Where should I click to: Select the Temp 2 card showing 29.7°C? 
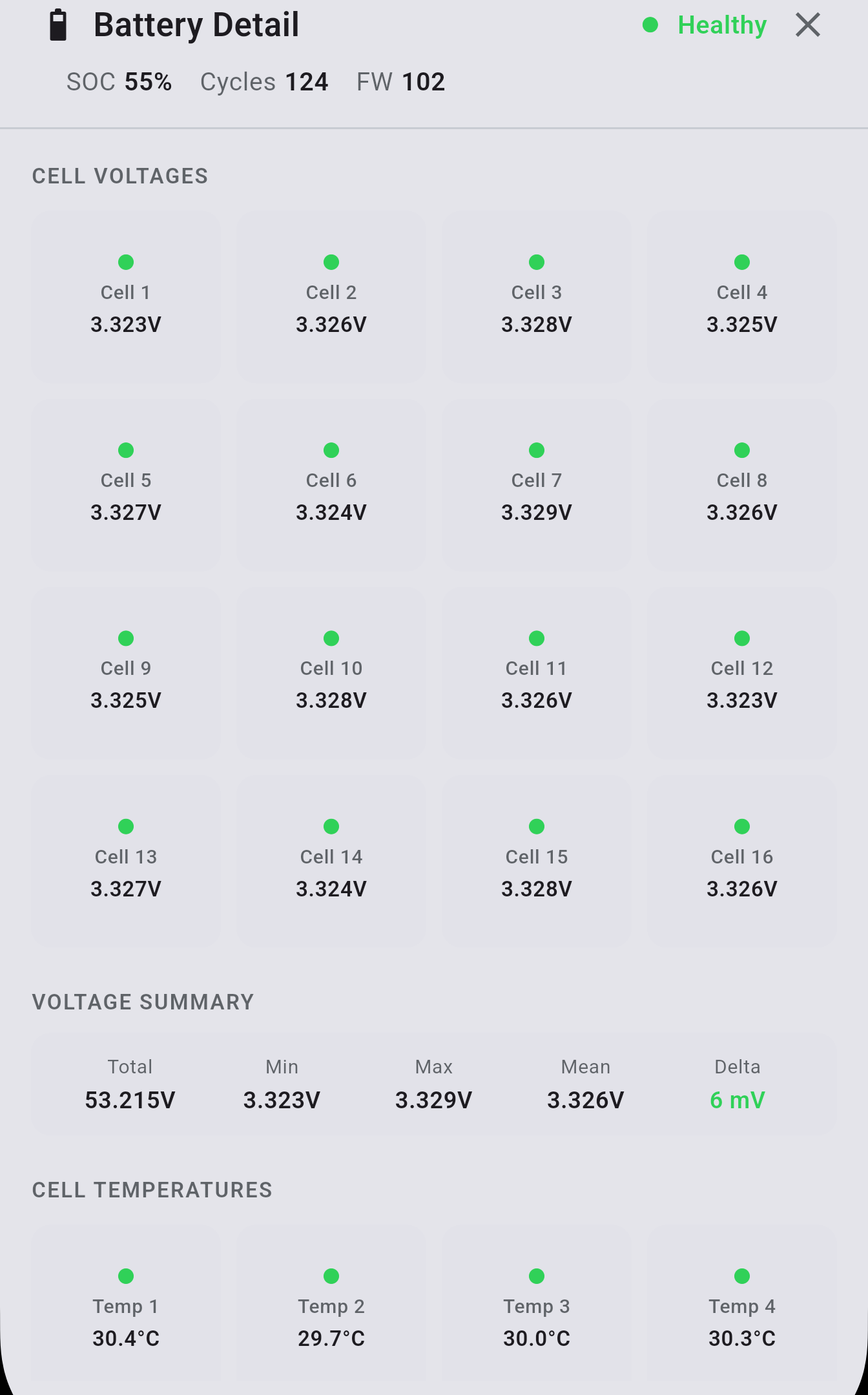point(331,1305)
